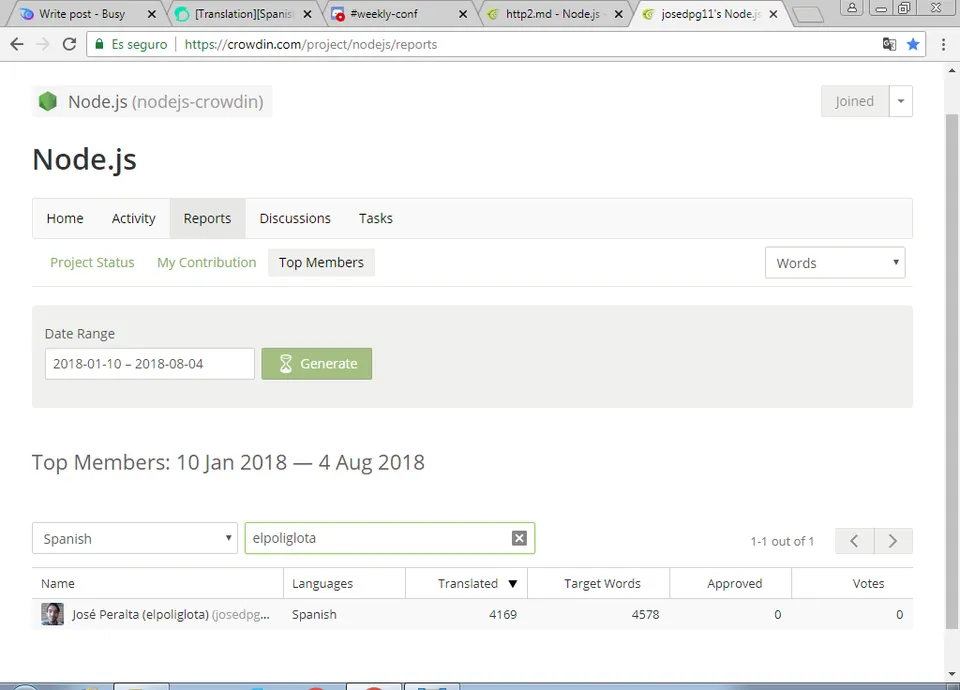The width and height of the screenshot is (960, 690).
Task: Open My Contribution report
Action: click(207, 263)
